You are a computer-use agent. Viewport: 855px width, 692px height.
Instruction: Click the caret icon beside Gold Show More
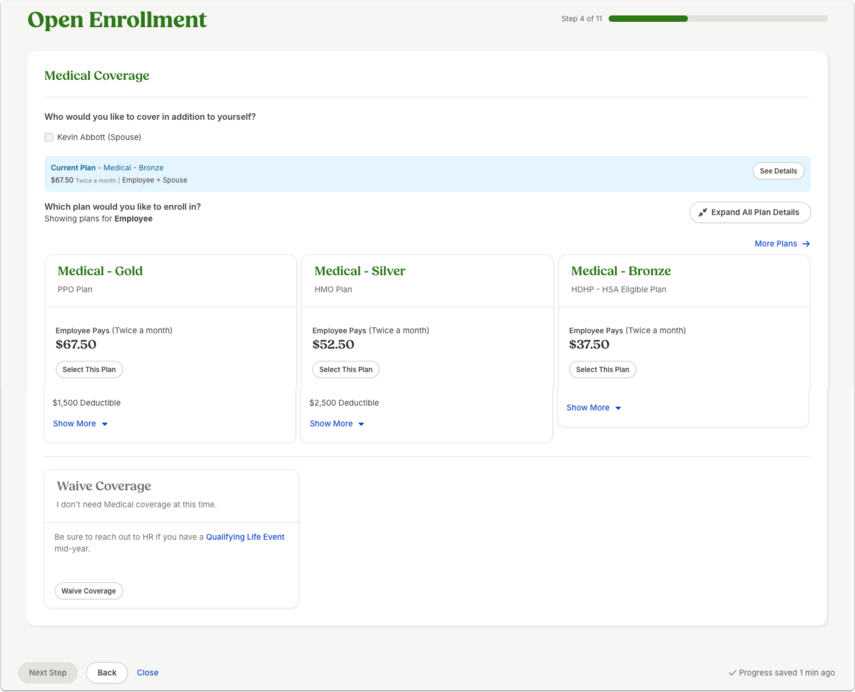(105, 424)
